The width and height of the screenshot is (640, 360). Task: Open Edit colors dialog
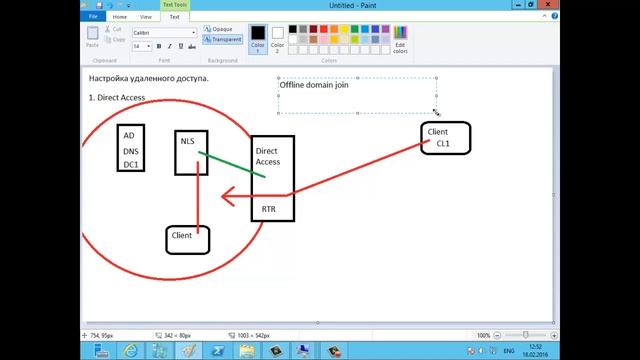click(x=400, y=39)
